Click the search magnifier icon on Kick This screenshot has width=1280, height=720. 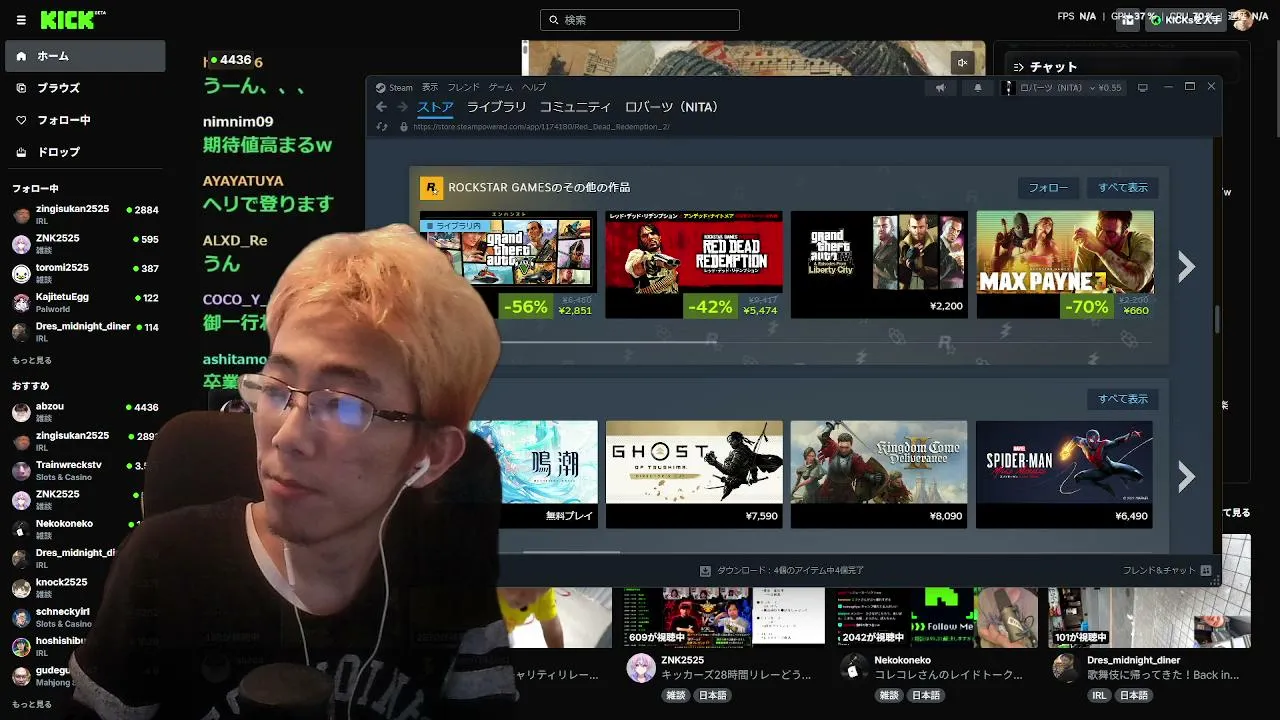tap(553, 20)
